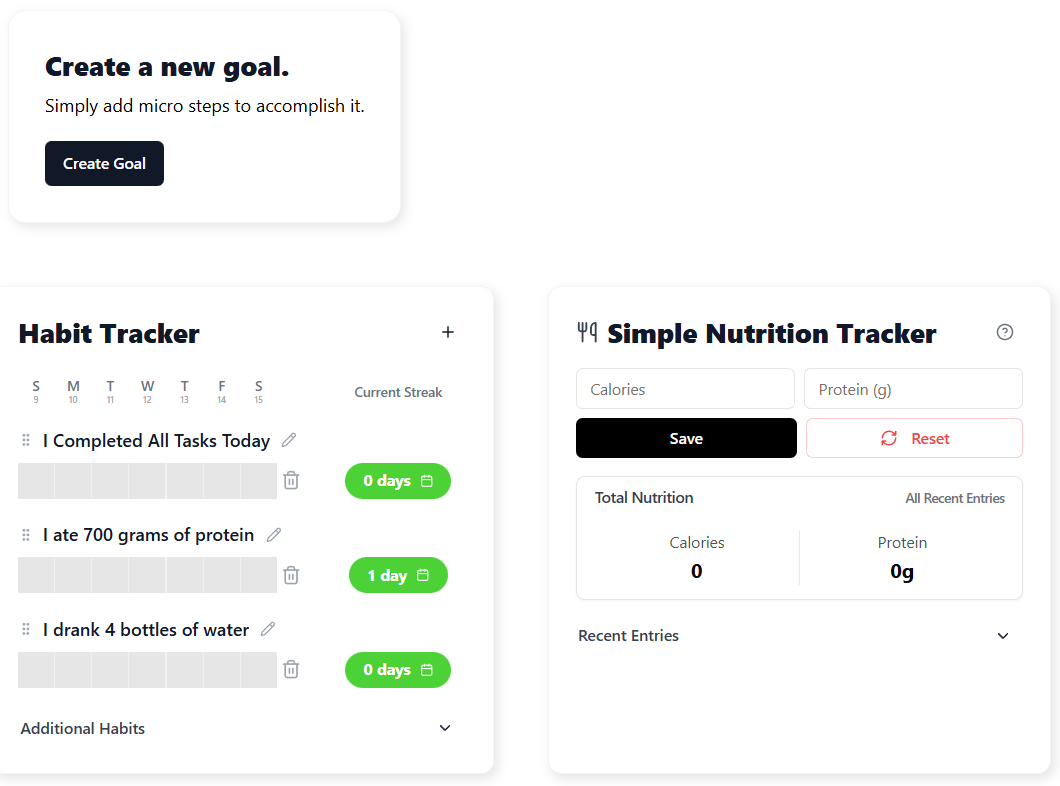Click pencil icon next to protein habit
The image size is (1060, 786).
point(274,535)
